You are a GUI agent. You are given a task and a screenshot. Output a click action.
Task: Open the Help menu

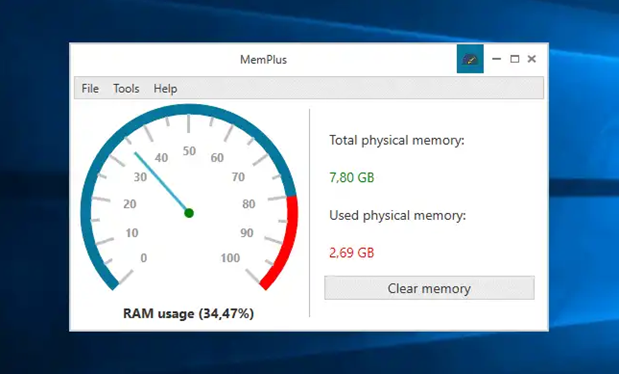[x=165, y=88]
